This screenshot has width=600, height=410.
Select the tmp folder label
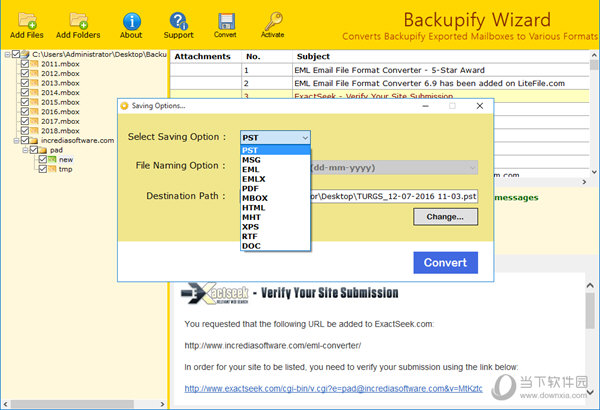(x=65, y=169)
